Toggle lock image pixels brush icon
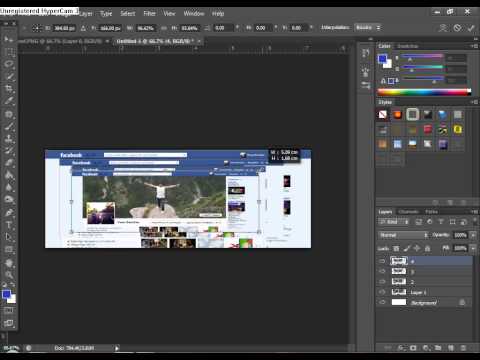 407,248
